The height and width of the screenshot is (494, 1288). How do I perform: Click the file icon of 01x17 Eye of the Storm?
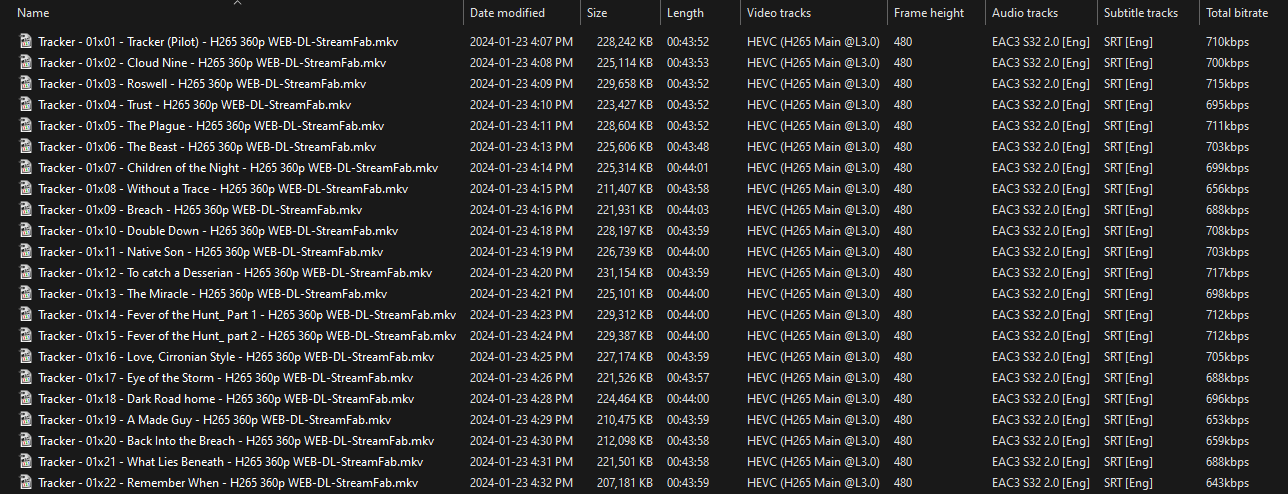click(26, 378)
